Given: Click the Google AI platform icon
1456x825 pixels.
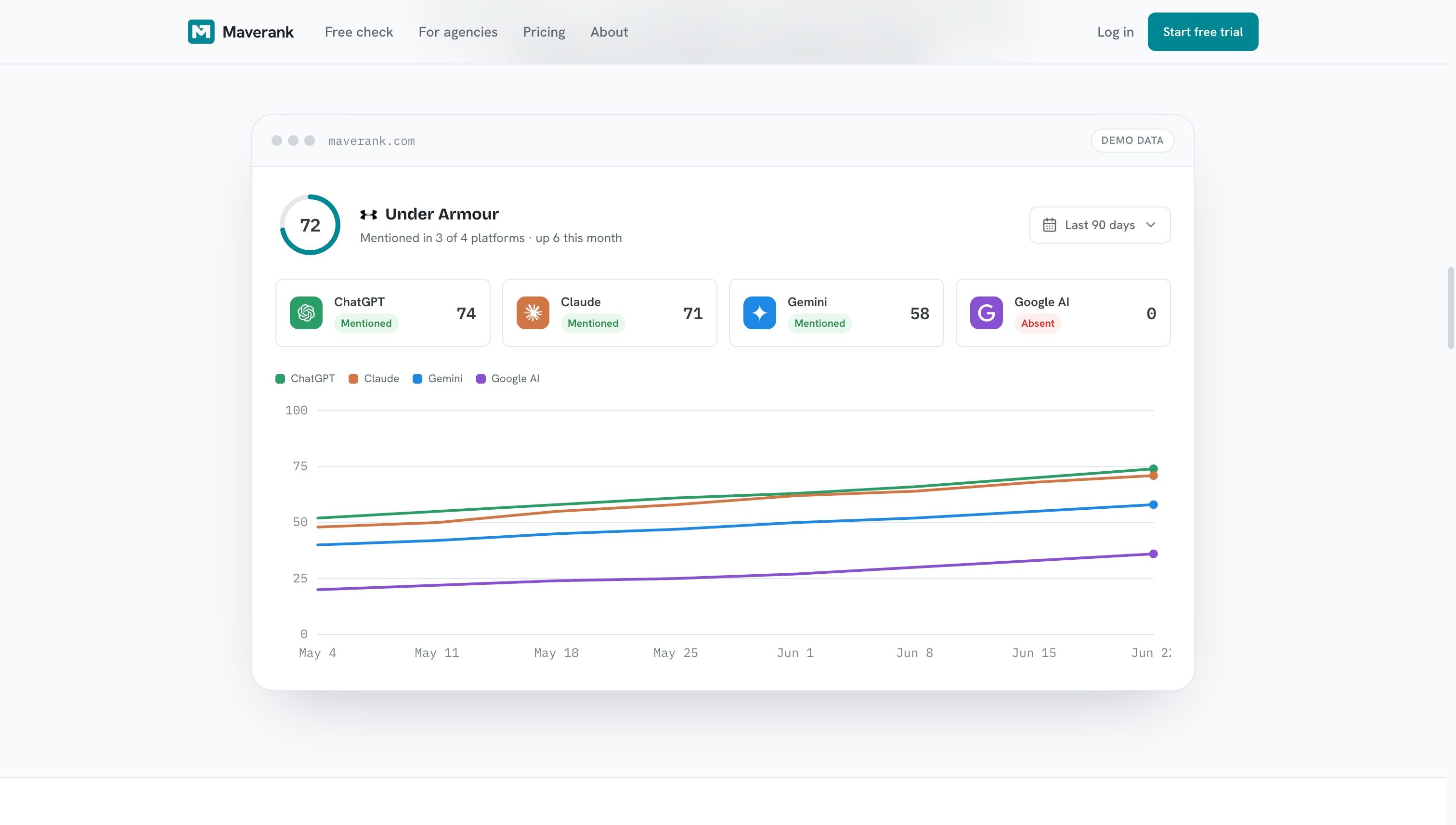Looking at the screenshot, I should [986, 313].
